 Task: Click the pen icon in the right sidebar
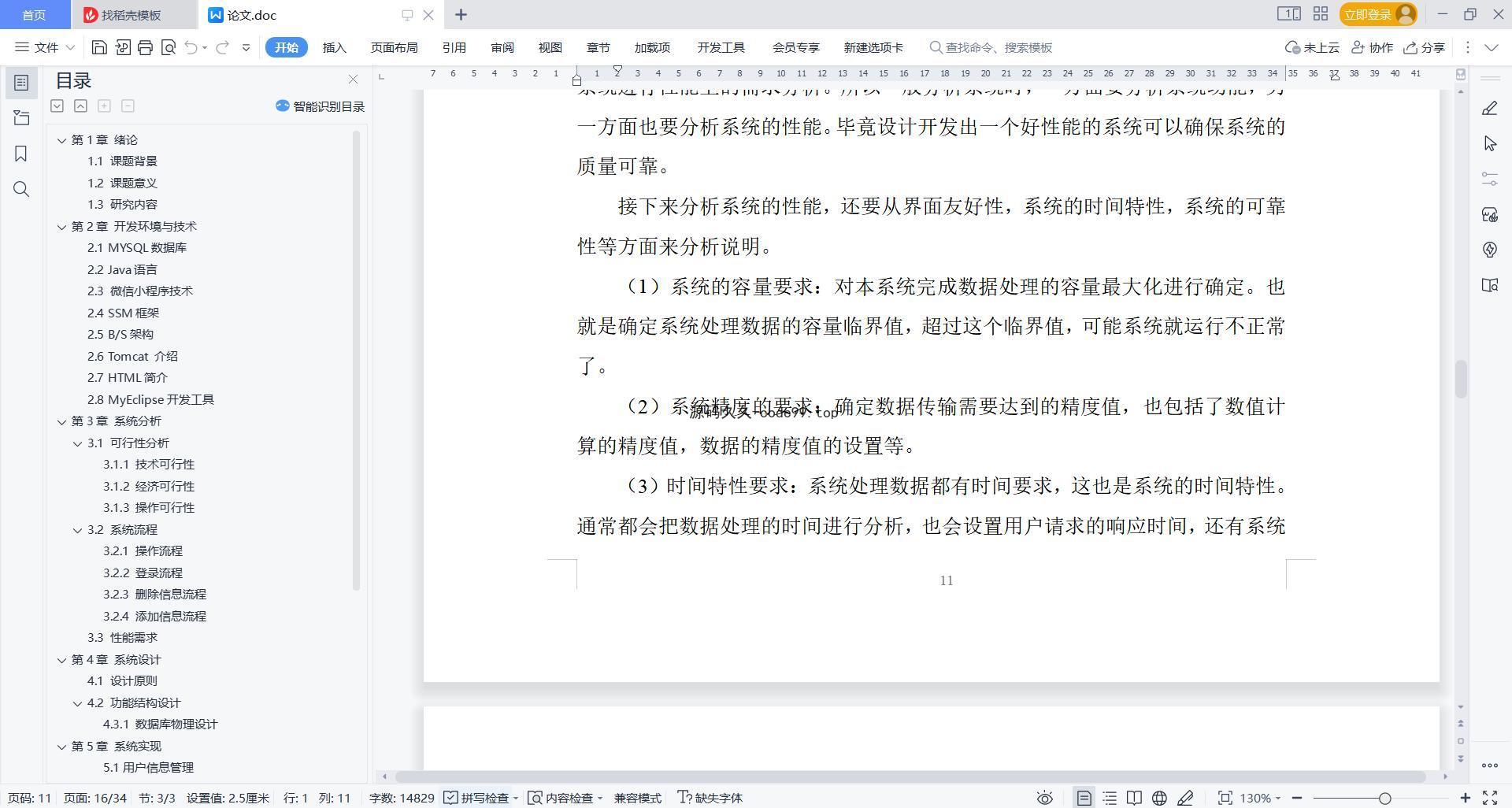[x=1489, y=108]
